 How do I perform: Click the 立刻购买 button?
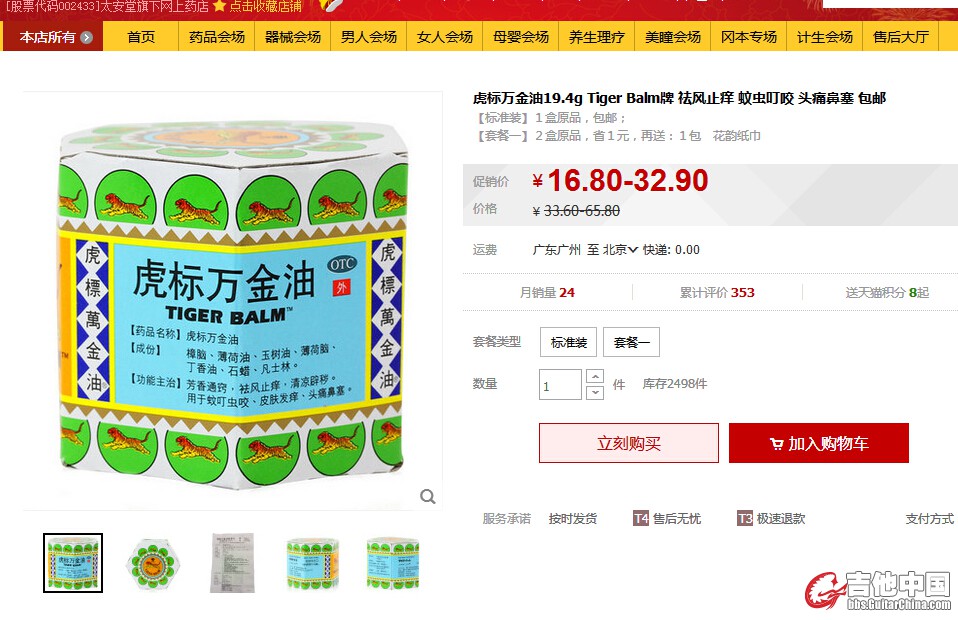coord(629,443)
